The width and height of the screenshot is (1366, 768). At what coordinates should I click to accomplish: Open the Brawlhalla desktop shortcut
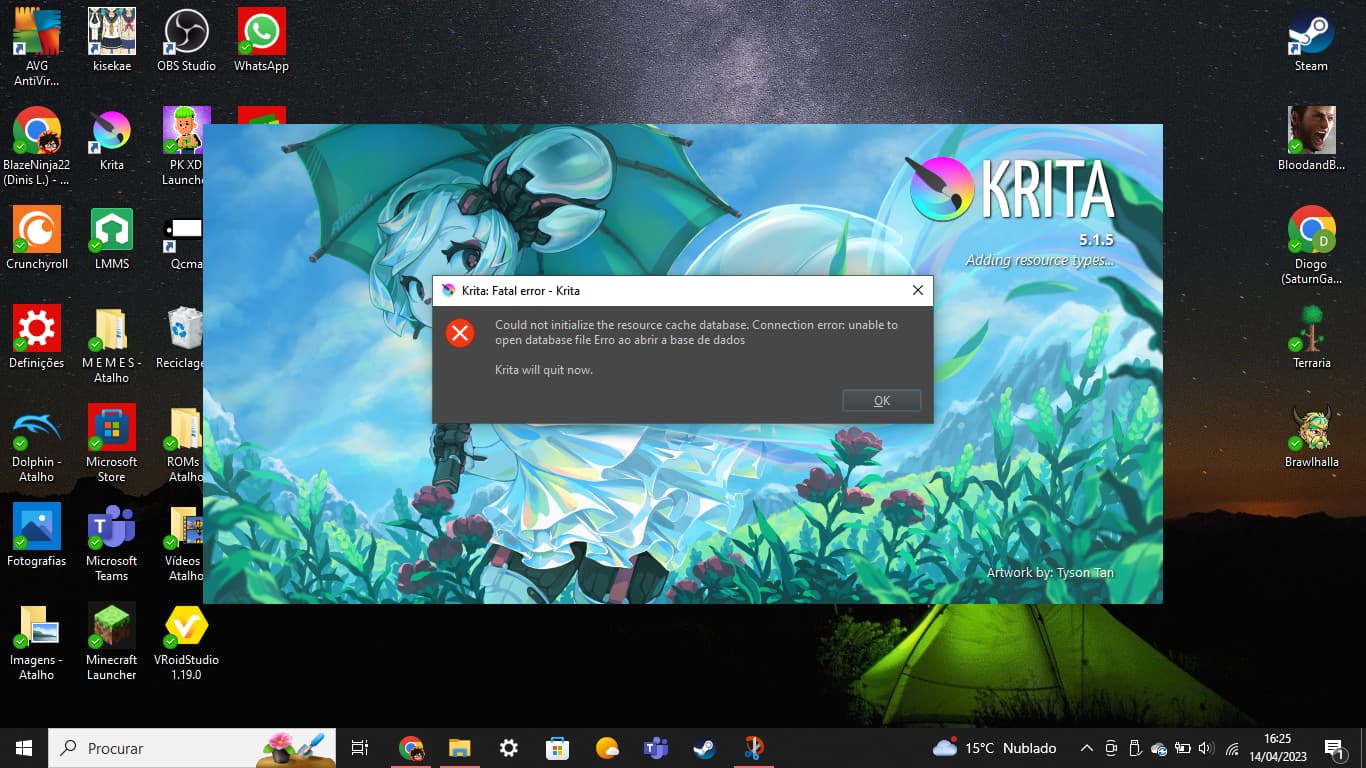point(1311,436)
